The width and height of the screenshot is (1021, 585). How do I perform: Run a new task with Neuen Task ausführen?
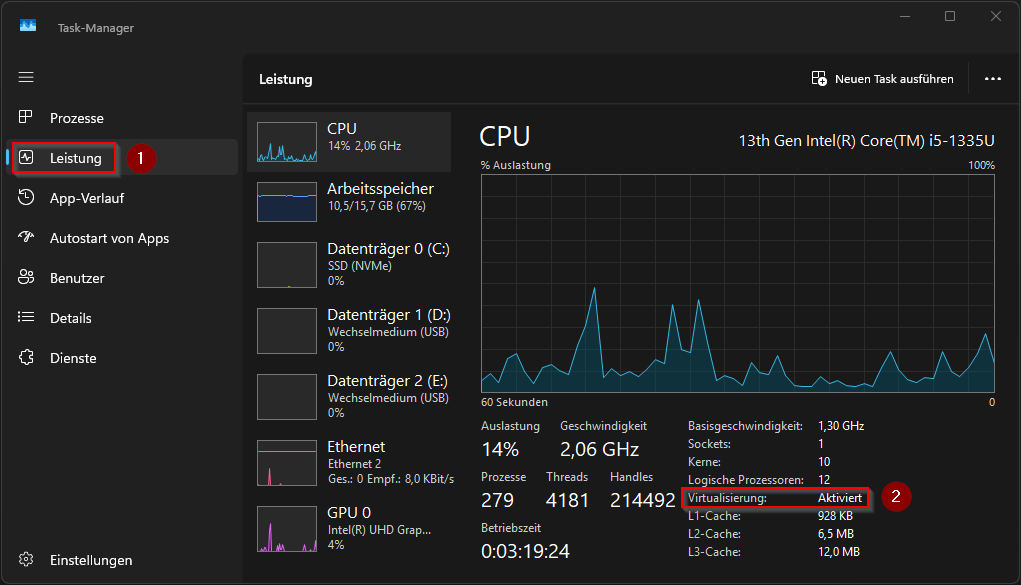click(882, 79)
